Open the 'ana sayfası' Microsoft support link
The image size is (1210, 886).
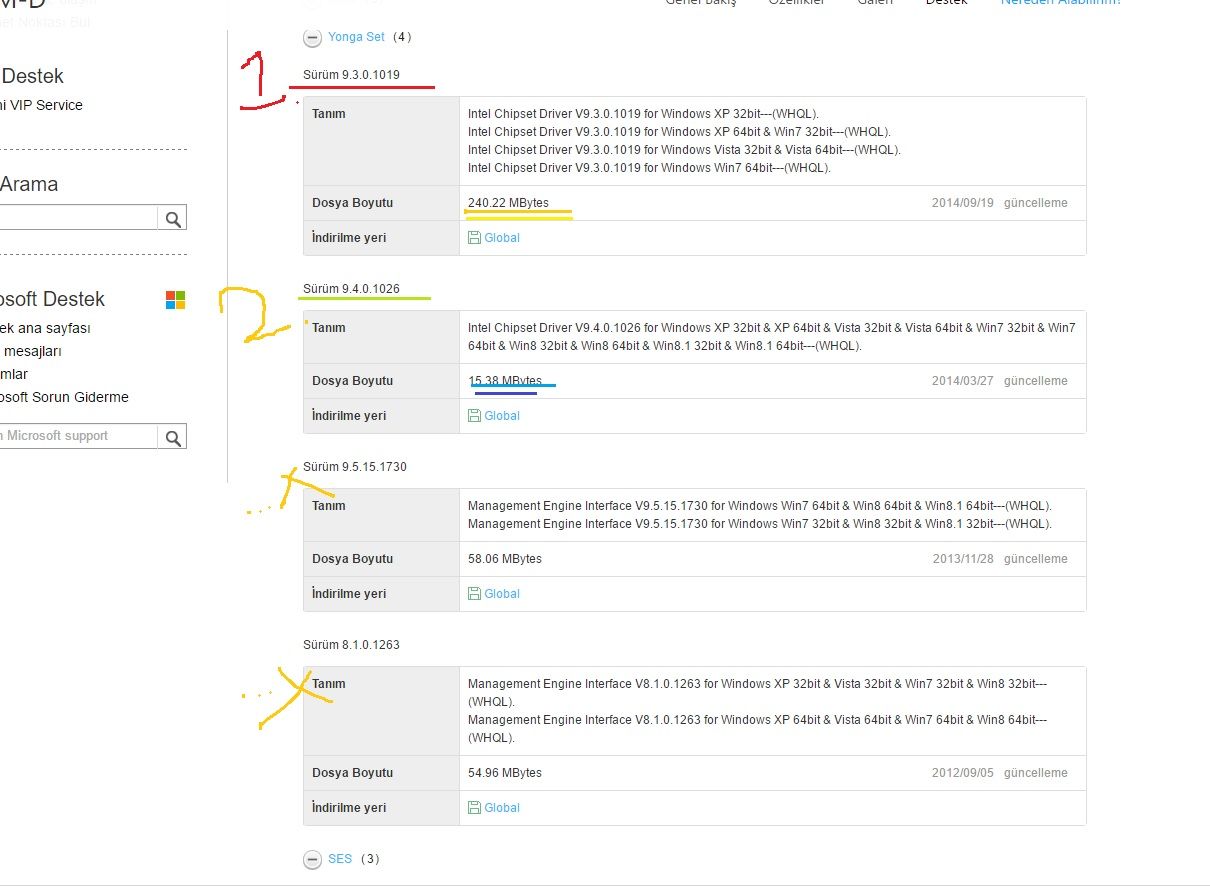(x=46, y=328)
